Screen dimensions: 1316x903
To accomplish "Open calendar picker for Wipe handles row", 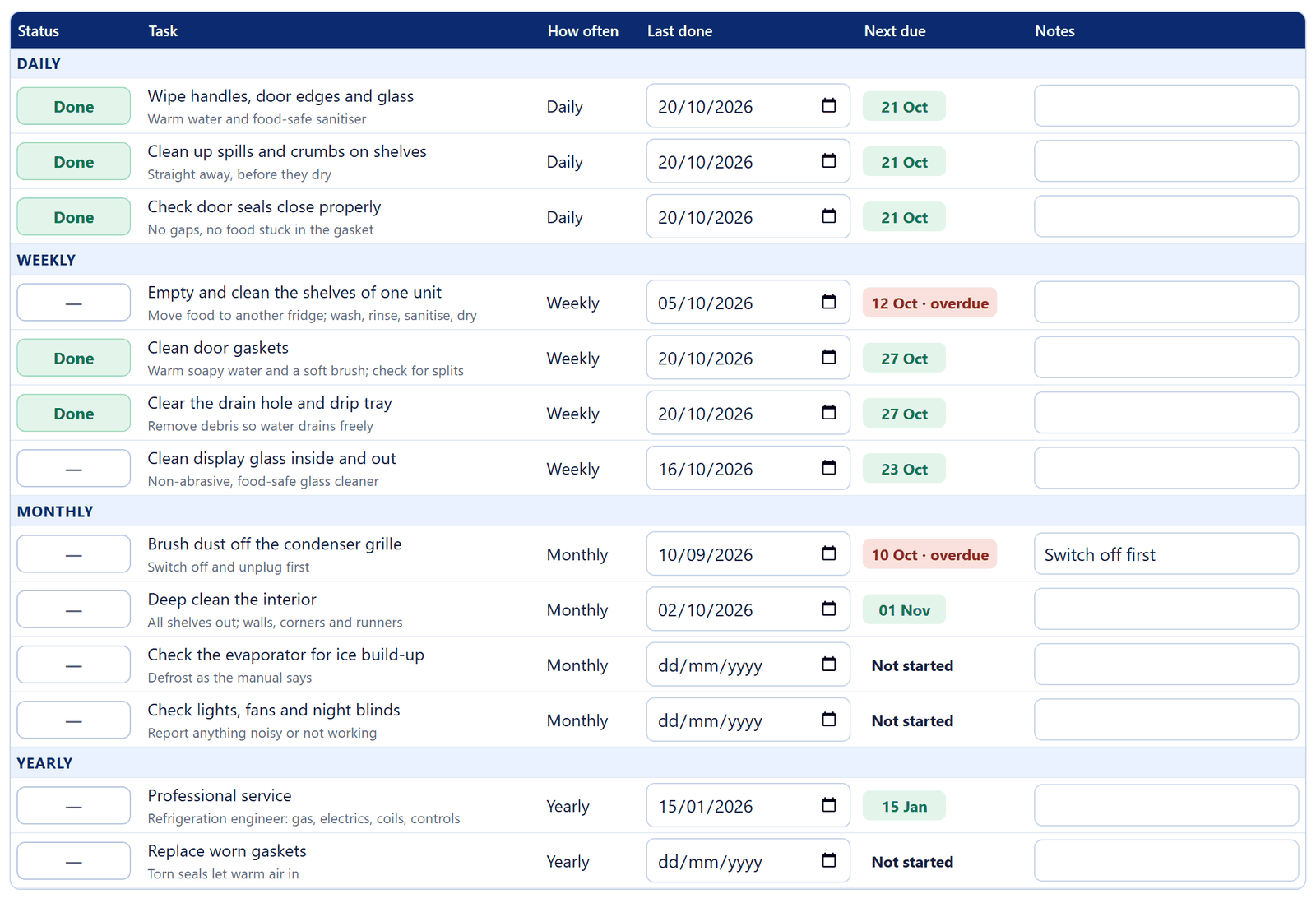I will [x=829, y=105].
